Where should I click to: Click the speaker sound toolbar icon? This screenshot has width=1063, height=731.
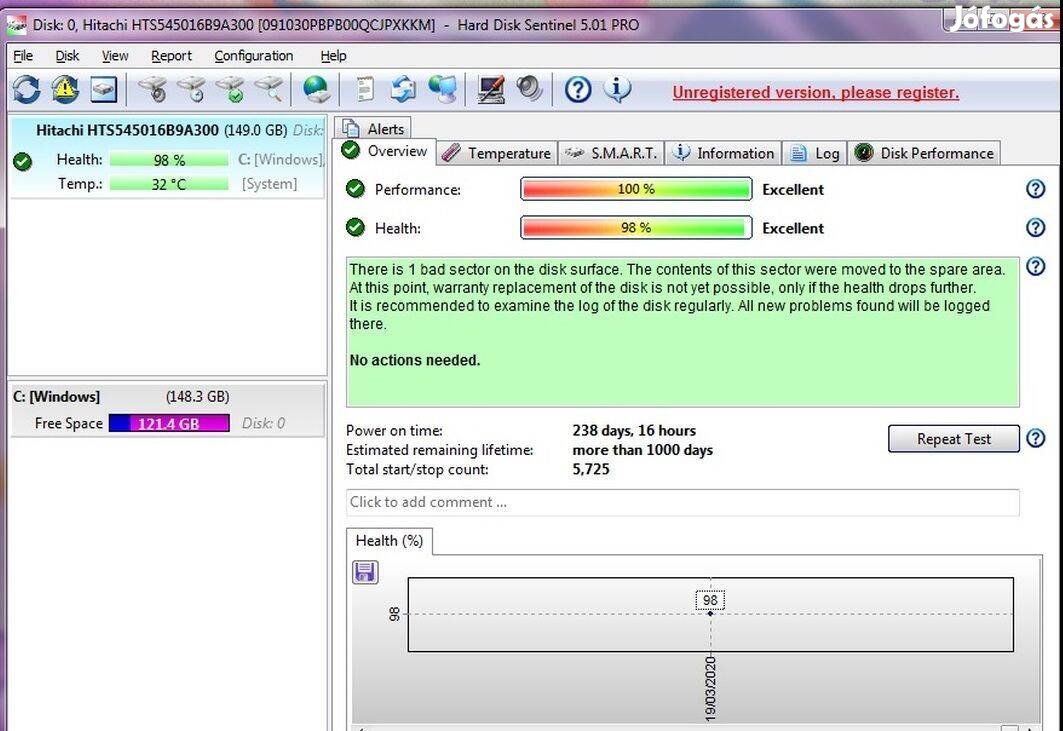(x=529, y=90)
